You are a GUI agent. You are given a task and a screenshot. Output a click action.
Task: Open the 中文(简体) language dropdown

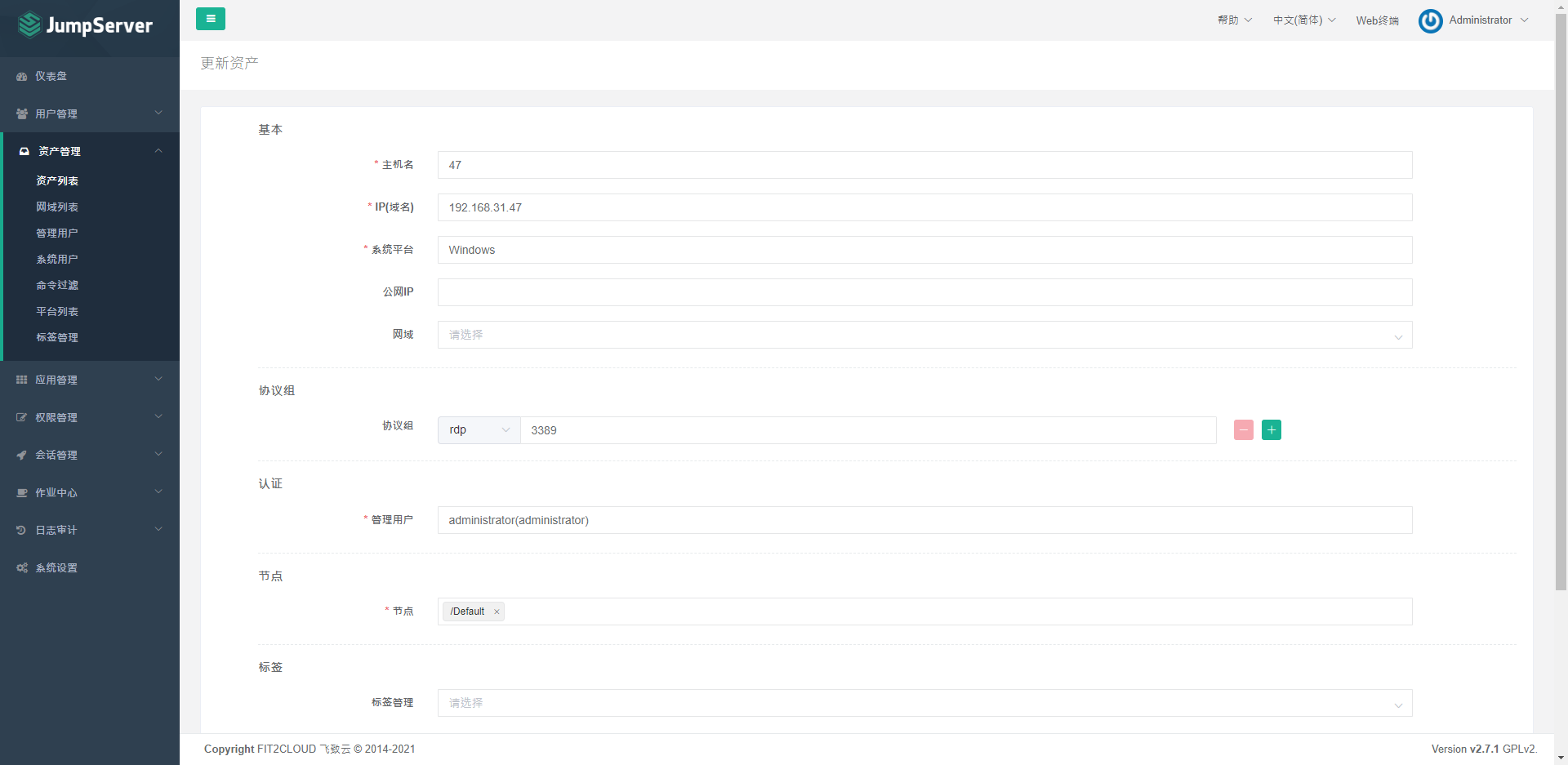pos(1304,20)
